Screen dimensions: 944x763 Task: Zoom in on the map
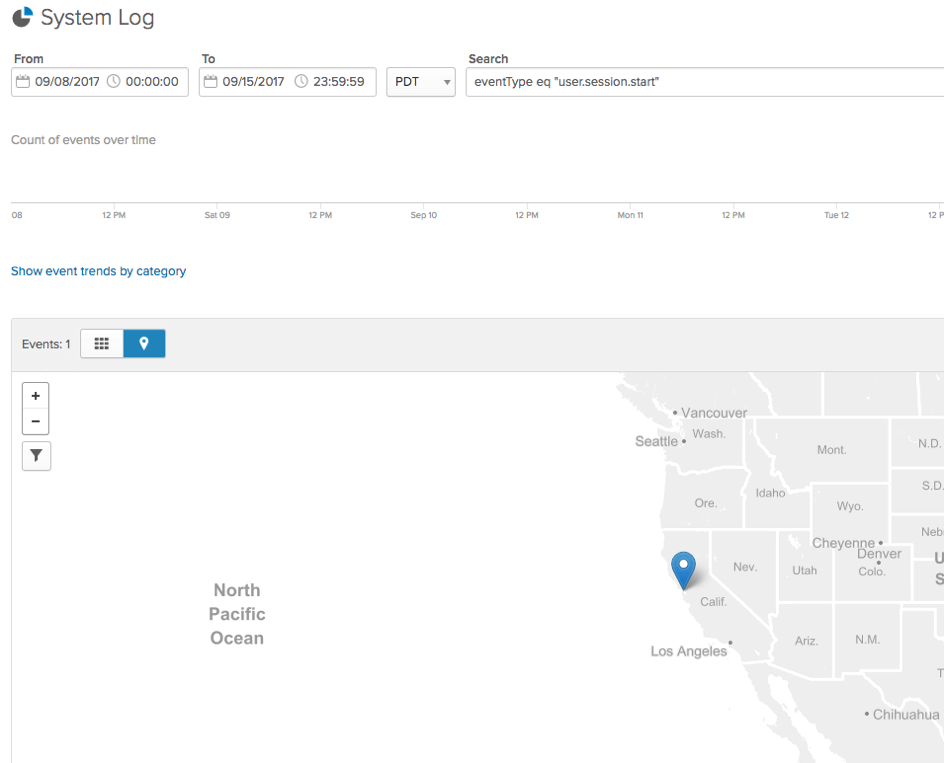coord(36,396)
